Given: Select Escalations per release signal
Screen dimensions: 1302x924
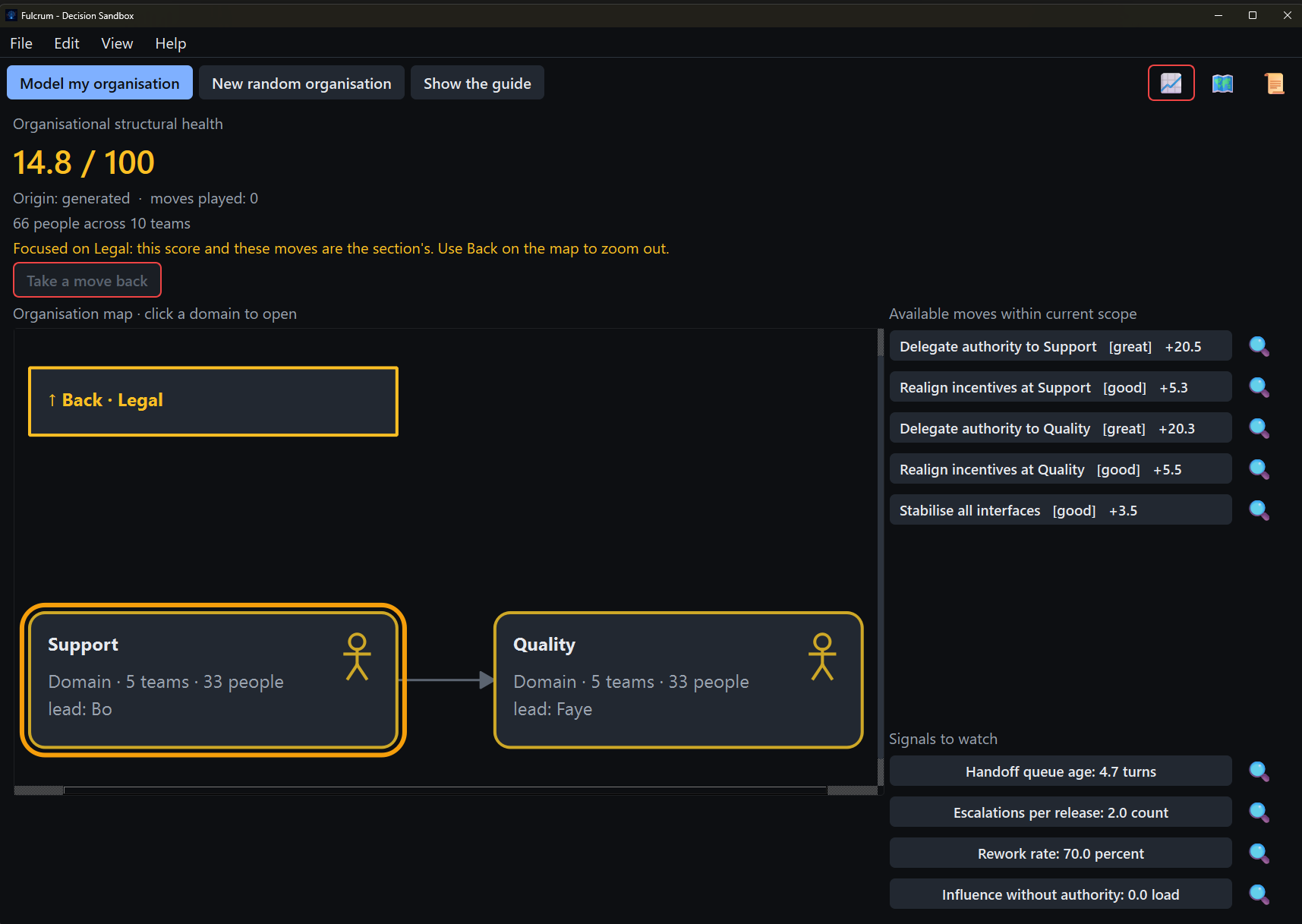Looking at the screenshot, I should (1061, 812).
